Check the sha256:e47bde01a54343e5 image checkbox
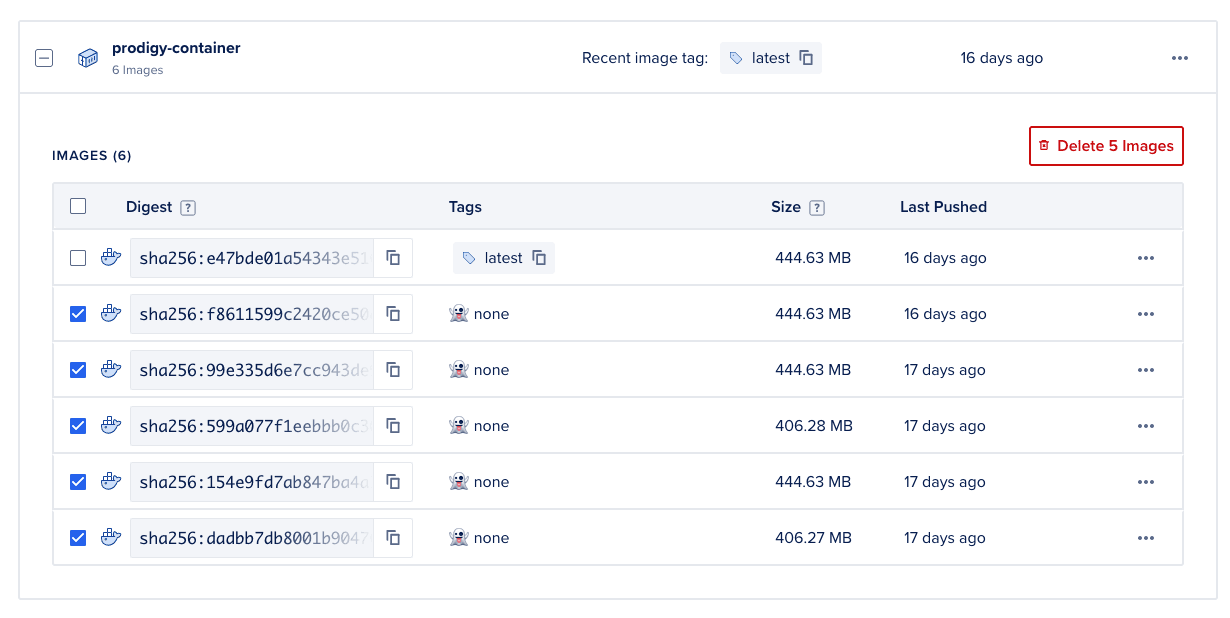1230x618 pixels. [x=78, y=258]
